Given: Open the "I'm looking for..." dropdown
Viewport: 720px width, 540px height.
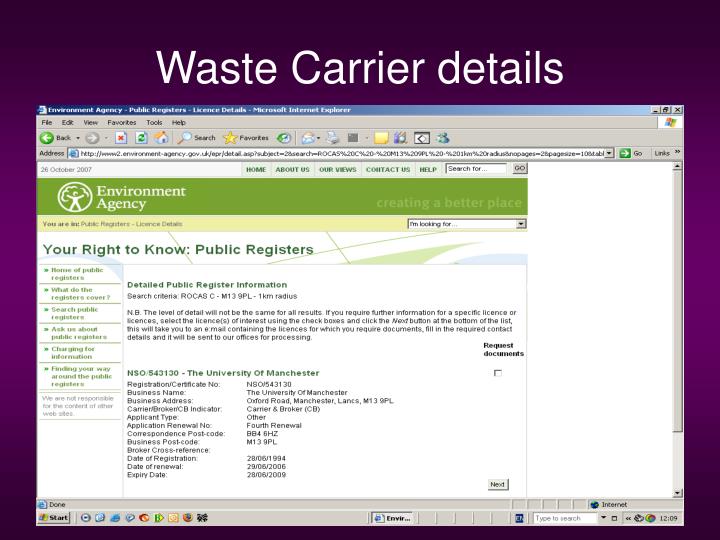Looking at the screenshot, I should click(521, 224).
